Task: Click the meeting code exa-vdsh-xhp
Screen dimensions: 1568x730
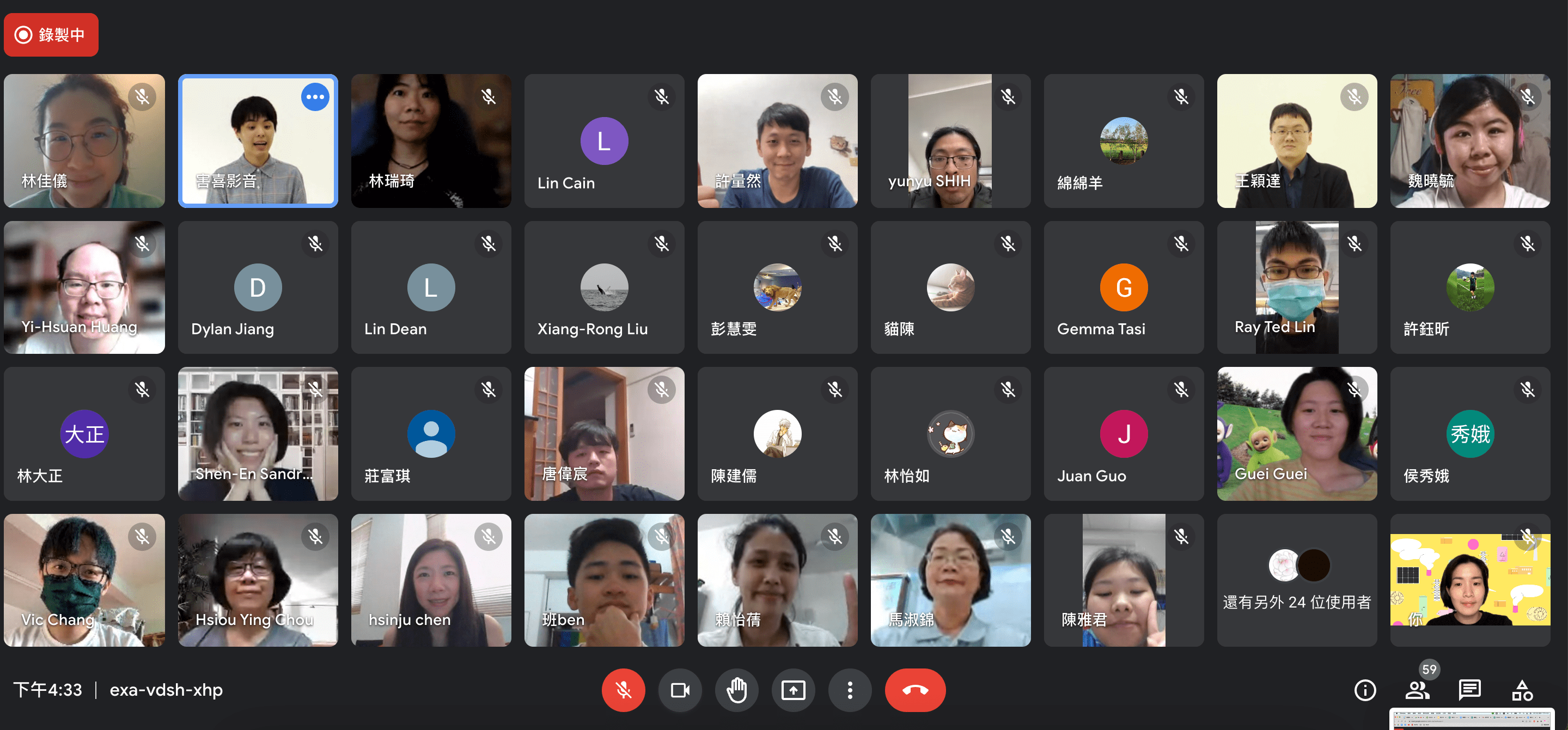Action: click(166, 690)
